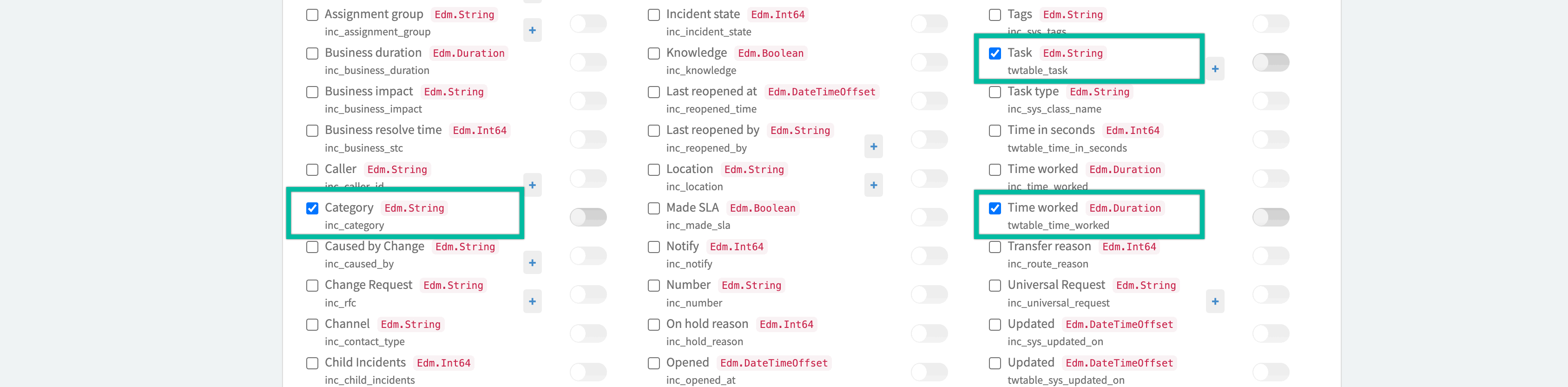Viewport: 1568px width, 387px height.
Task: Click the plus icon next to Location
Action: pyautogui.click(x=874, y=185)
